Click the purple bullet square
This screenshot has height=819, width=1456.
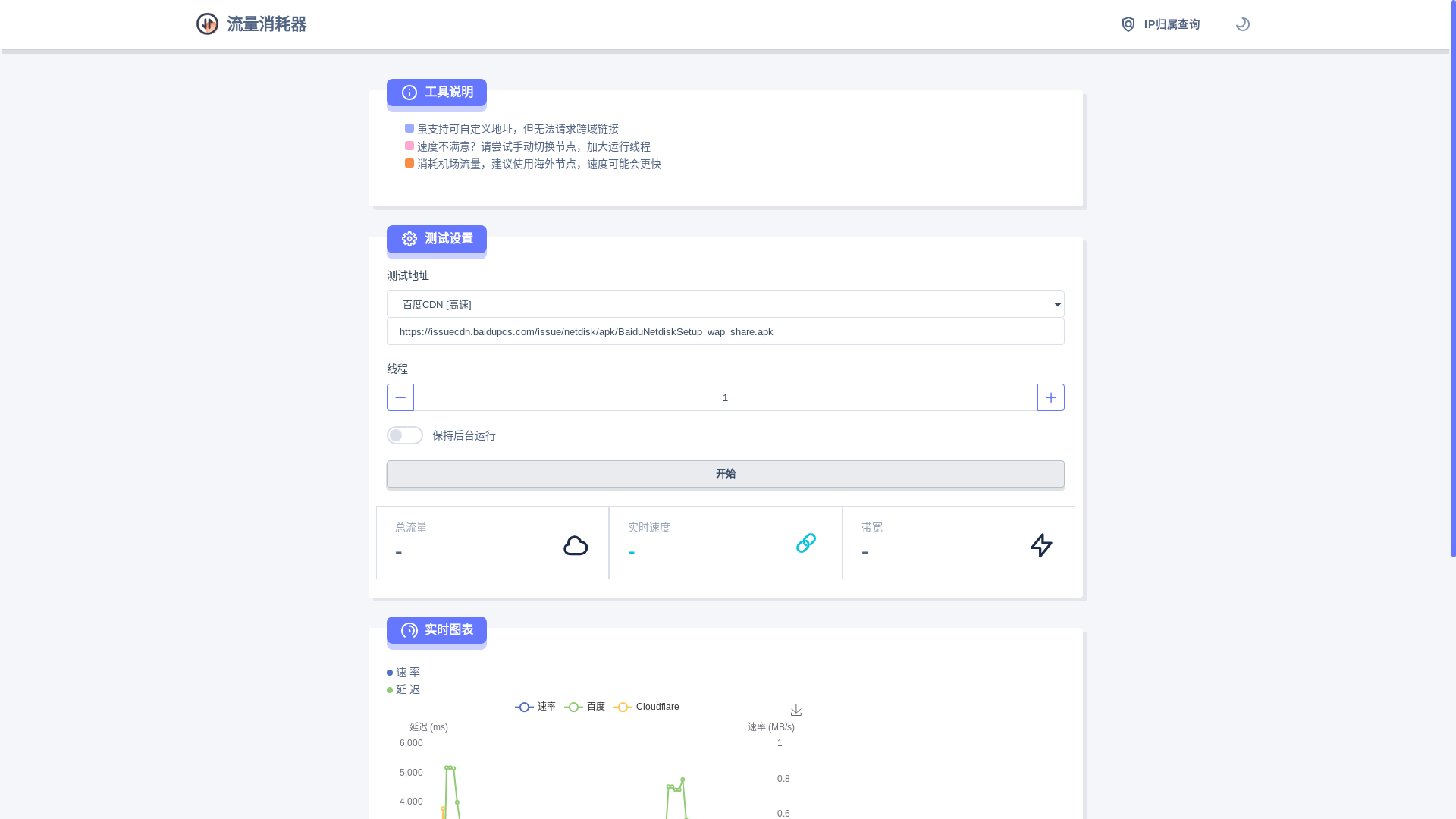point(409,128)
